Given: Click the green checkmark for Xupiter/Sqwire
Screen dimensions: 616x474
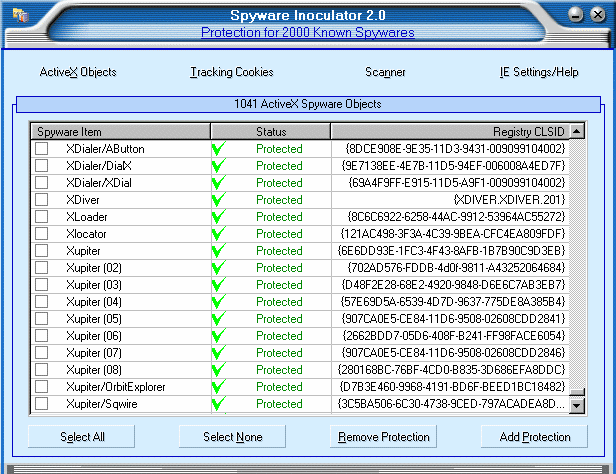Looking at the screenshot, I should pos(217,404).
